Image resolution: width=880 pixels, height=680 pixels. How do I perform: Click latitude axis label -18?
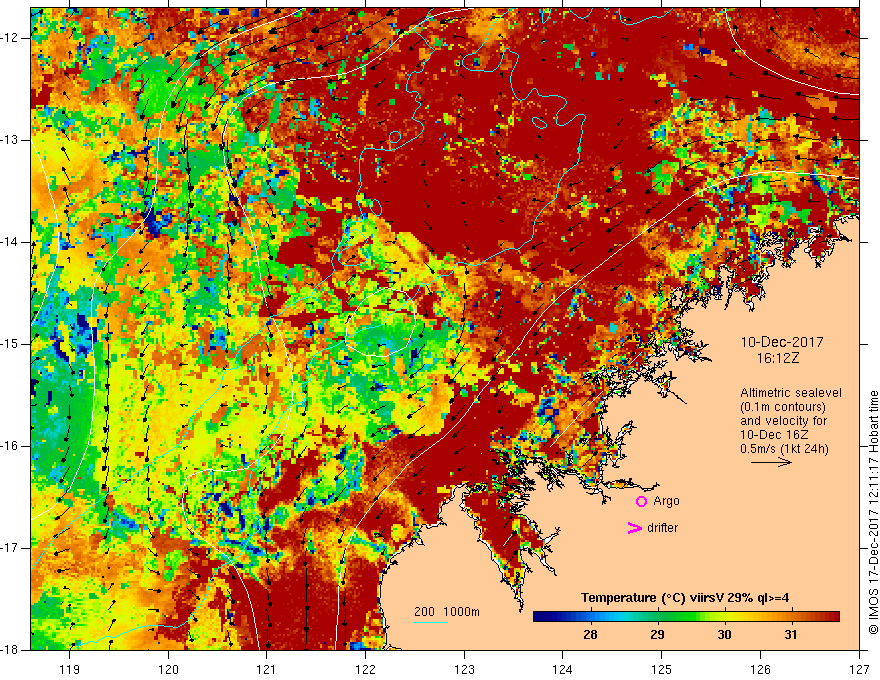click(x=10, y=650)
